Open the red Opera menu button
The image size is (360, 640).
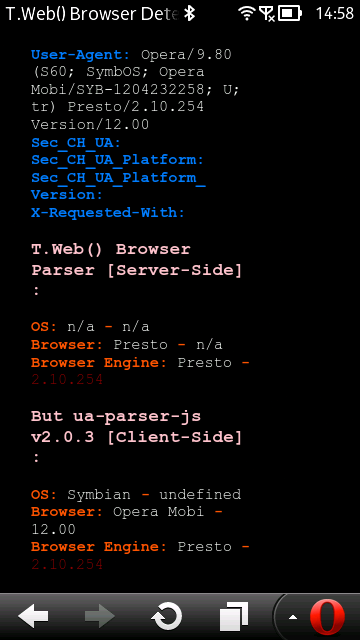pyautogui.click(x=327, y=616)
